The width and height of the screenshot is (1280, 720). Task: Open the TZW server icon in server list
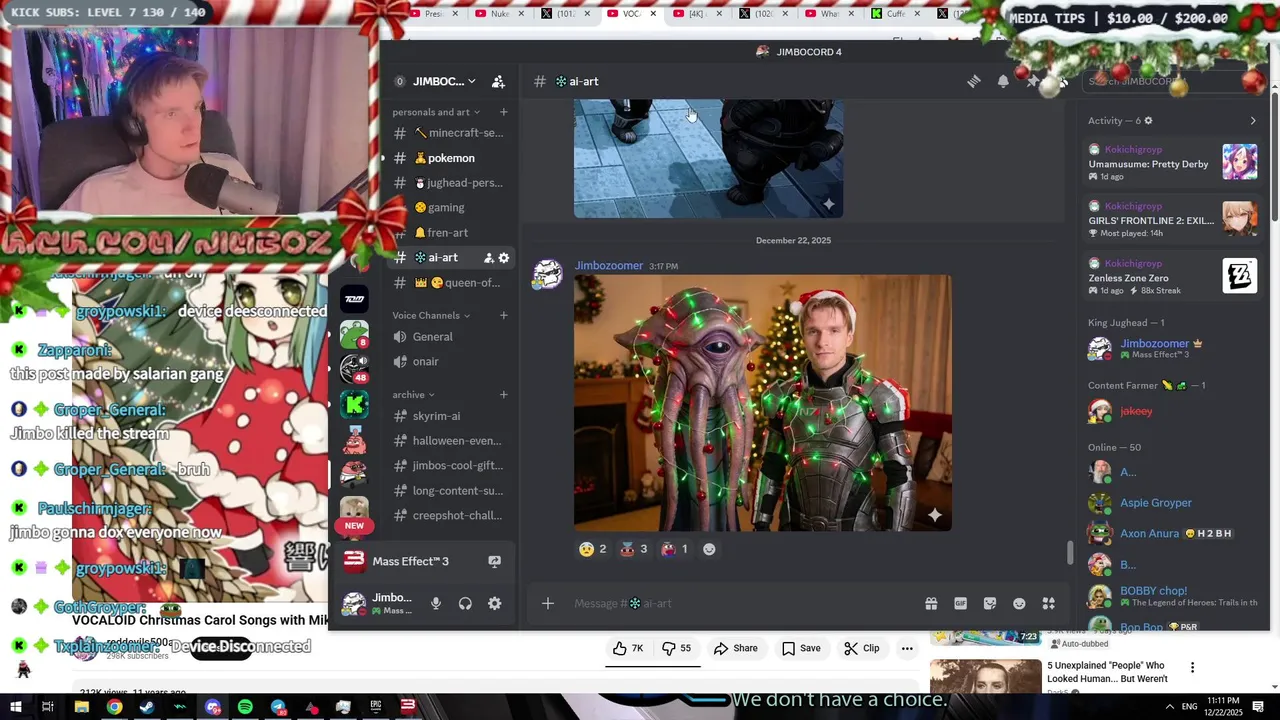click(x=354, y=299)
